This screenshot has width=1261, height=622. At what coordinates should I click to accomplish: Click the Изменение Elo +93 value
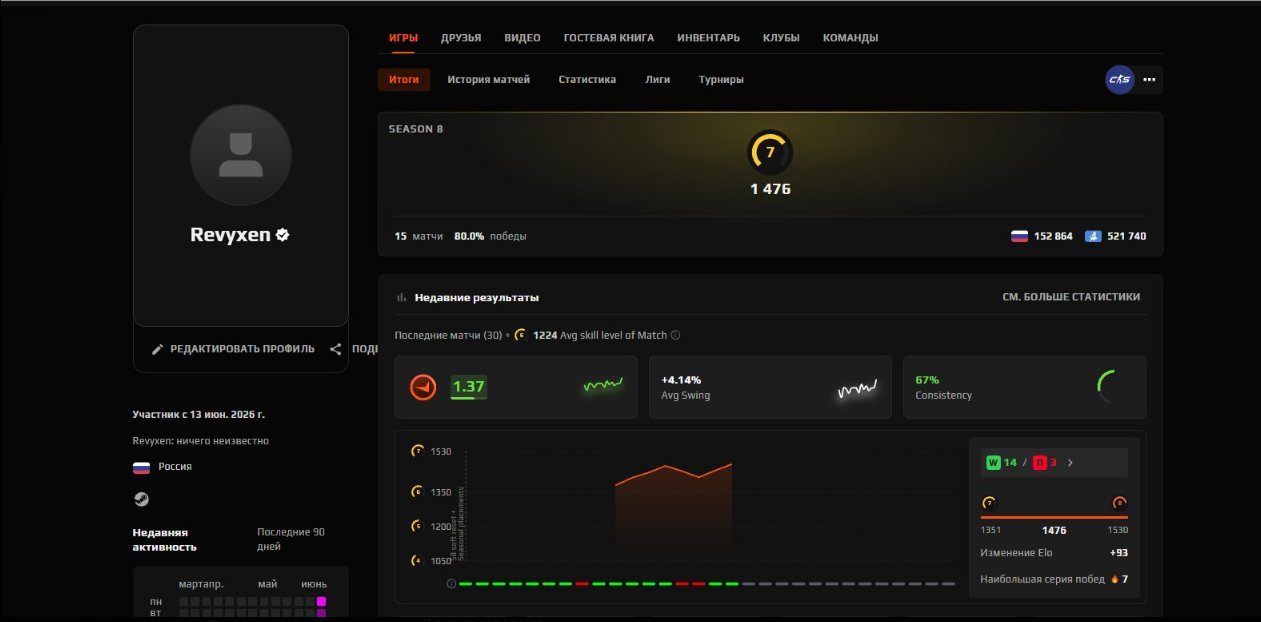coord(1118,553)
